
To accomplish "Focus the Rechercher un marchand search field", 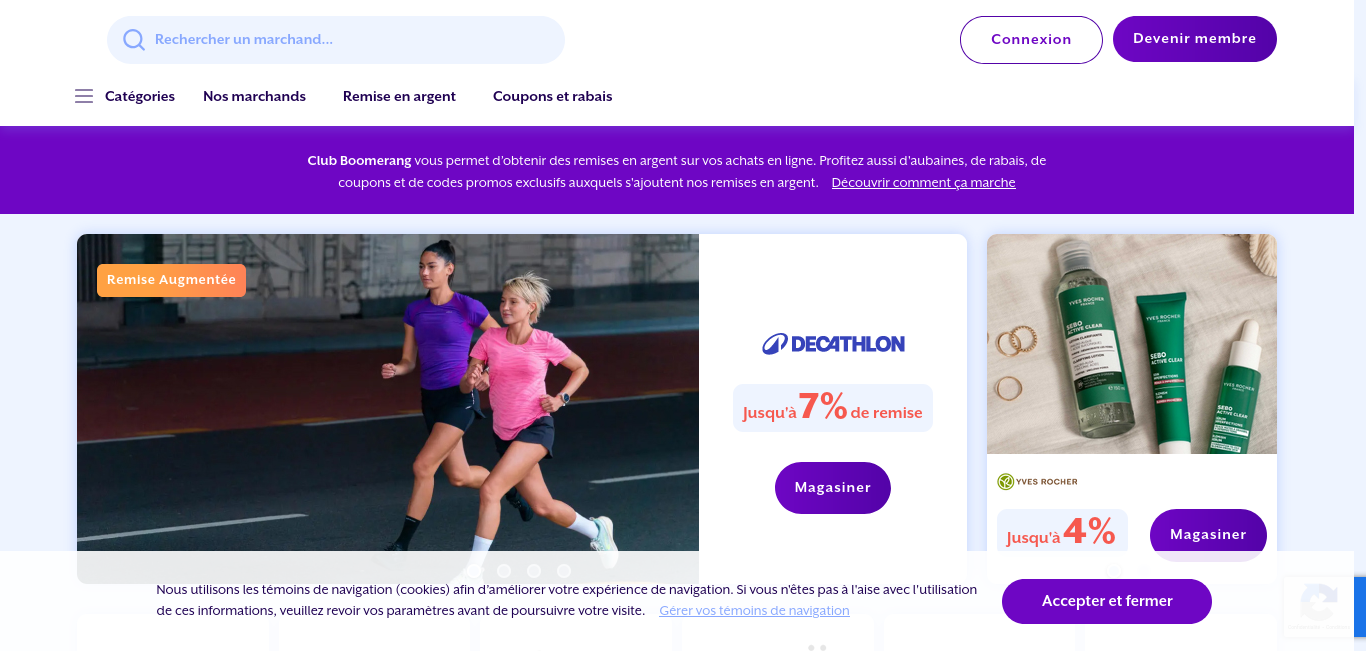I will (x=336, y=40).
